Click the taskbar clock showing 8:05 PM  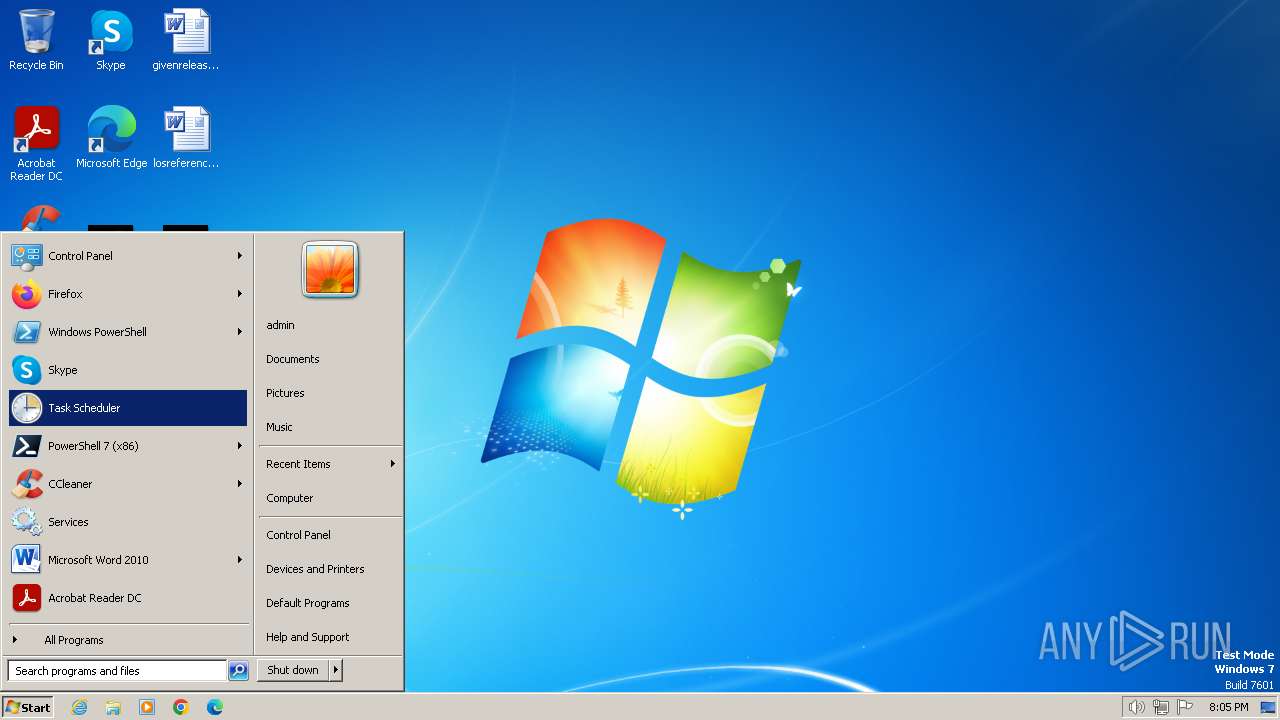[x=1228, y=707]
